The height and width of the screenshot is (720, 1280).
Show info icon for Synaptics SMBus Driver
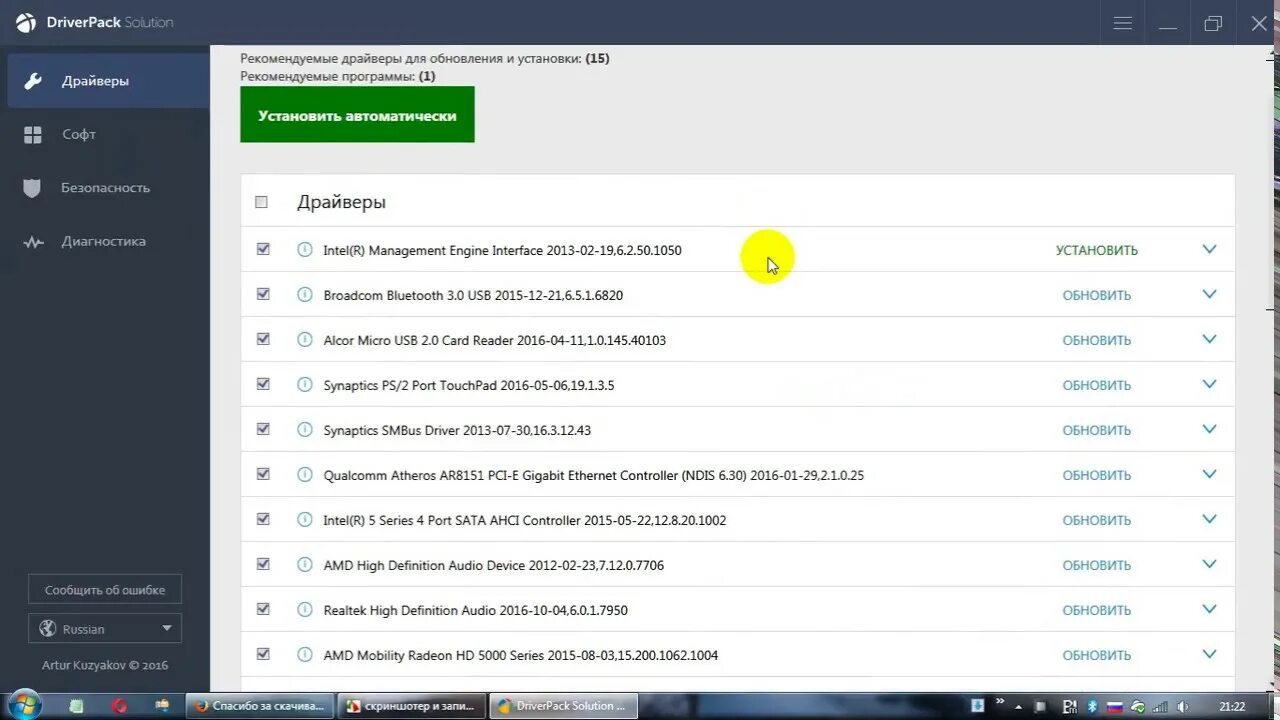click(x=305, y=430)
